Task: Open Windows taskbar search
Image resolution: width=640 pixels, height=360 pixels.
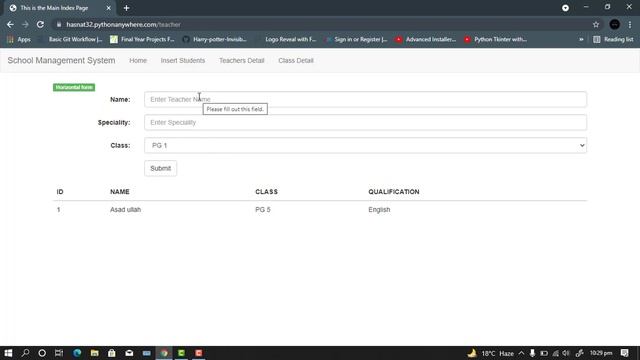Action: [x=25, y=353]
